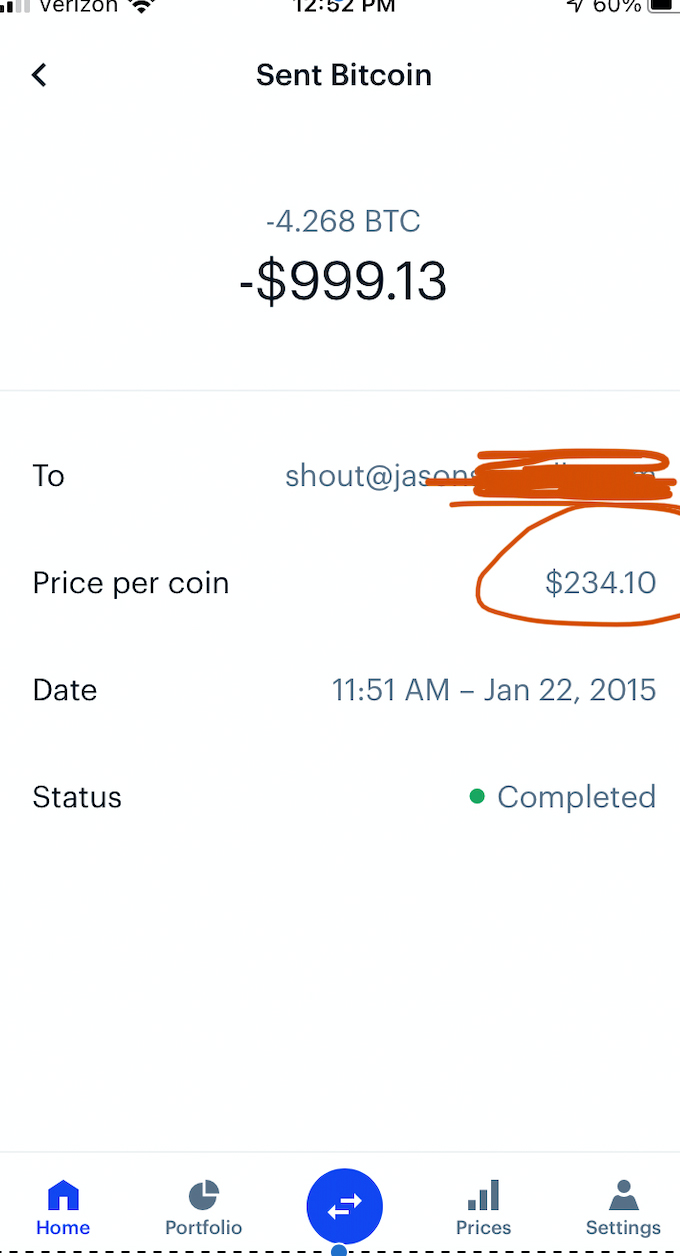Open the Settings person icon
This screenshot has width=680, height=1256.
[623, 1195]
